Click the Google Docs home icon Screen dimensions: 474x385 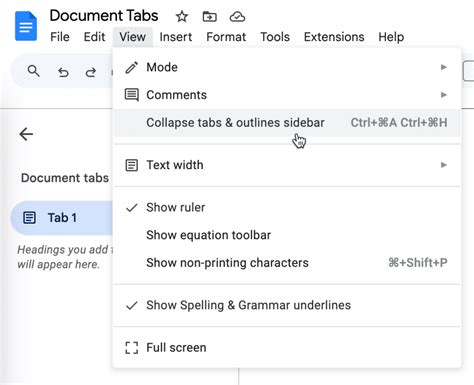[26, 26]
